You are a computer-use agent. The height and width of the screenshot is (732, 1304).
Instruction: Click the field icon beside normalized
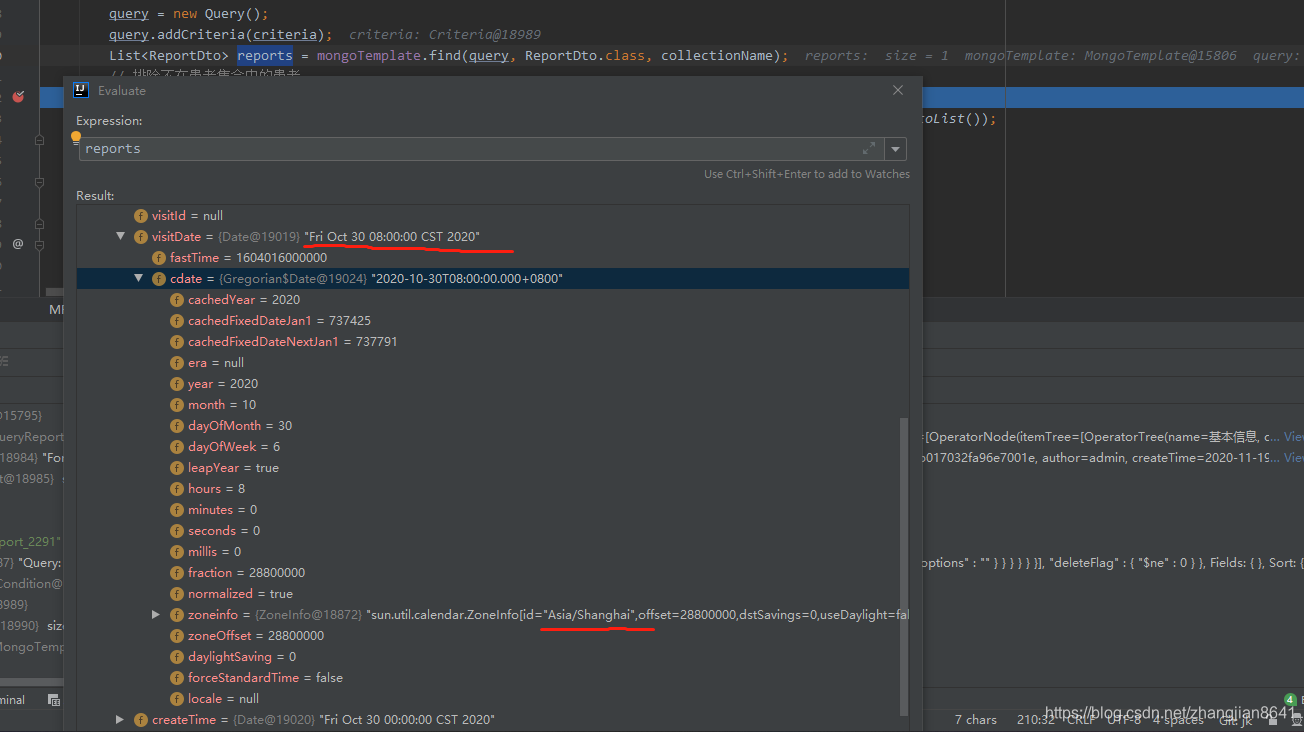[x=177, y=593]
